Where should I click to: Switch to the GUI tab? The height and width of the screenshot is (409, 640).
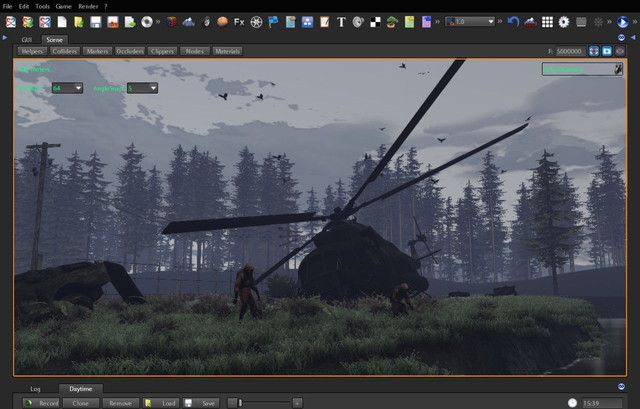[27, 38]
